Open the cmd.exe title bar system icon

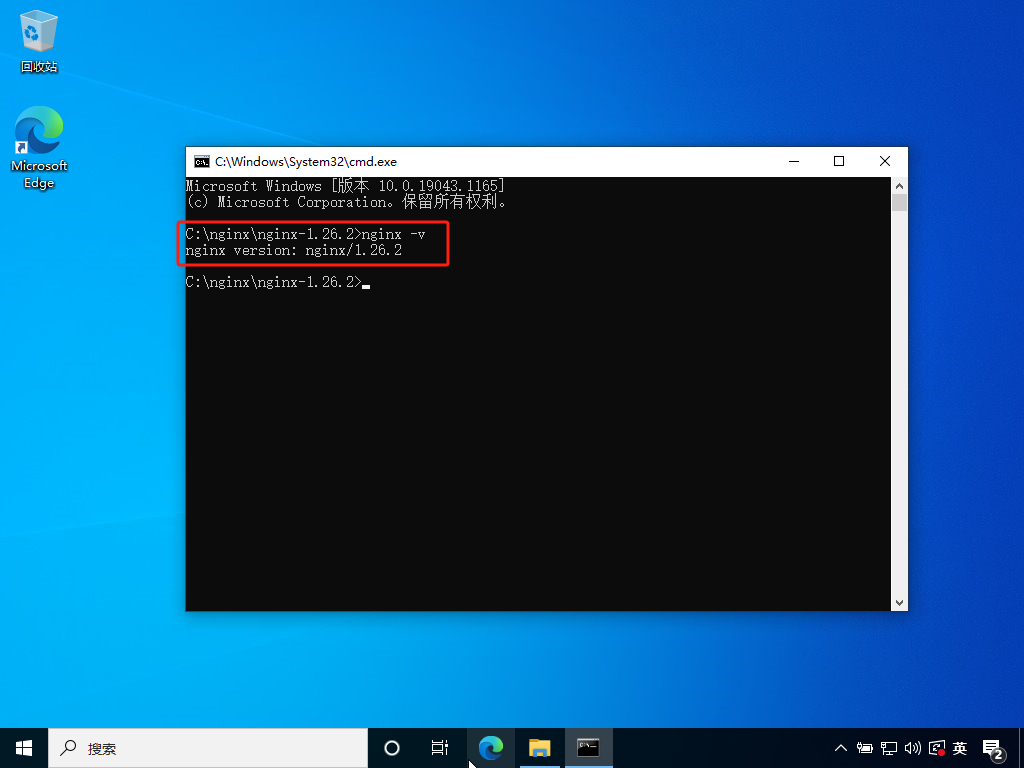point(202,162)
